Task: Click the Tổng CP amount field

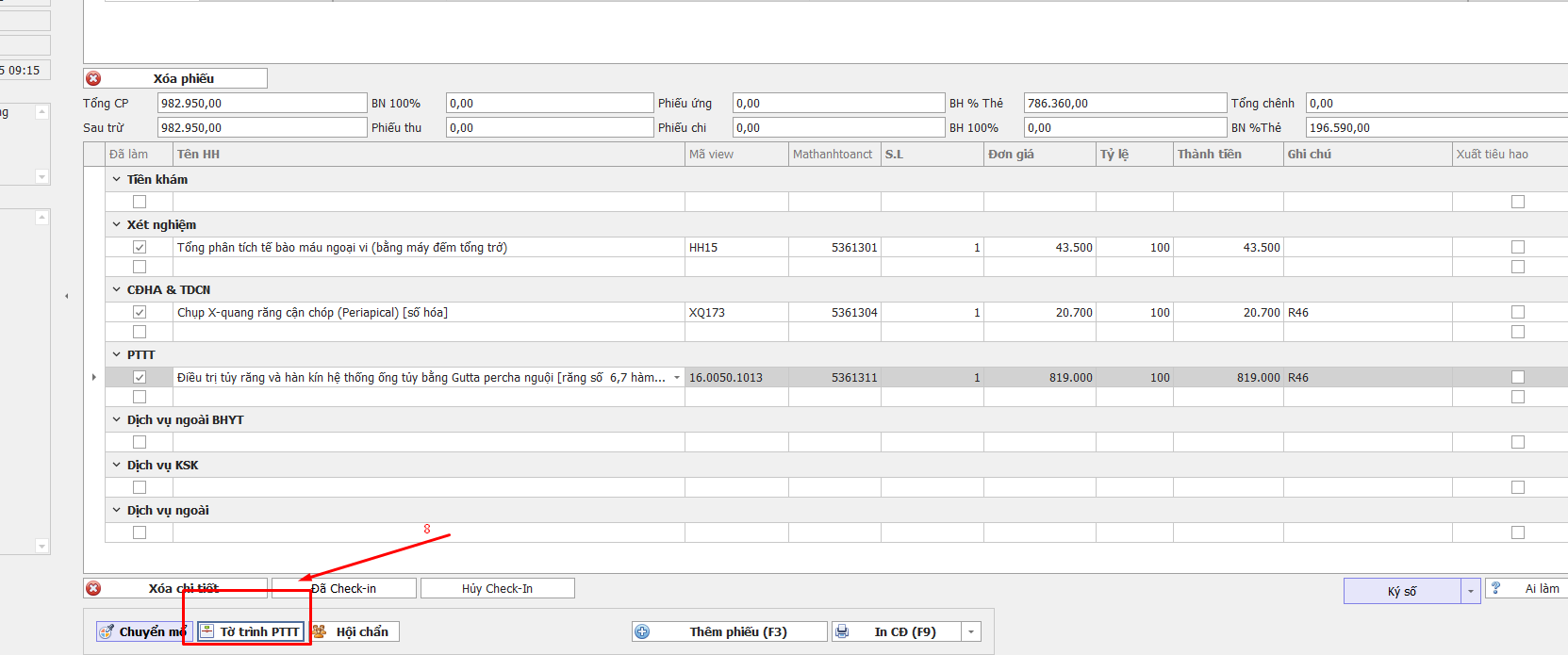Action: [x=261, y=103]
